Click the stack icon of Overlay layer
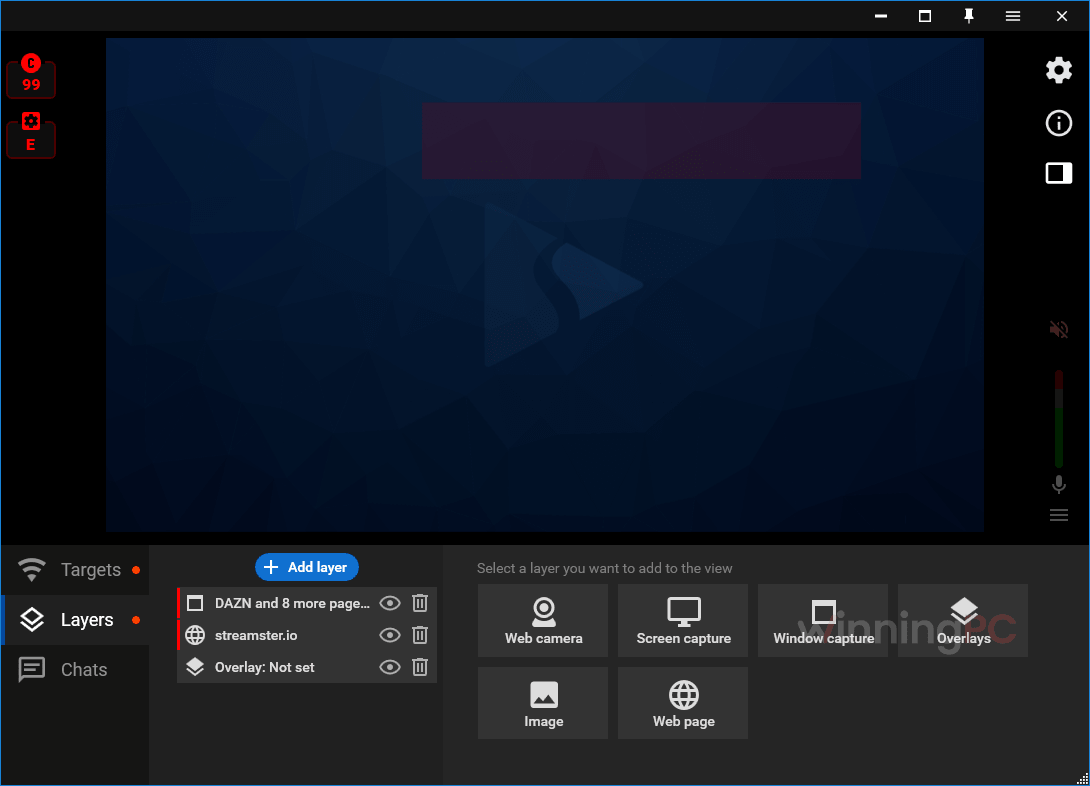 click(x=195, y=667)
